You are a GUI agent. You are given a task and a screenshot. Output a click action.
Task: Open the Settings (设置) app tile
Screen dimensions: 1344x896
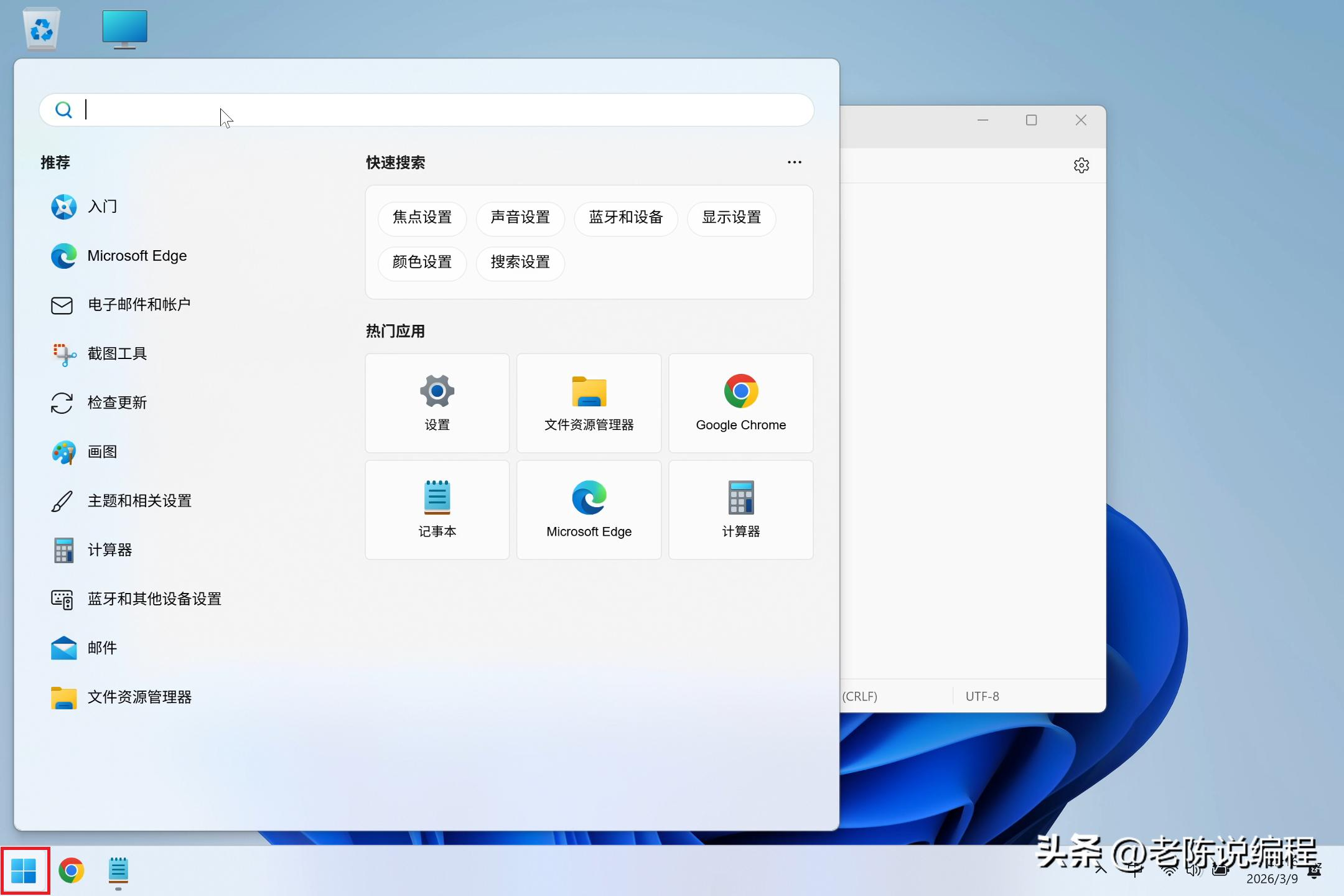(x=437, y=403)
